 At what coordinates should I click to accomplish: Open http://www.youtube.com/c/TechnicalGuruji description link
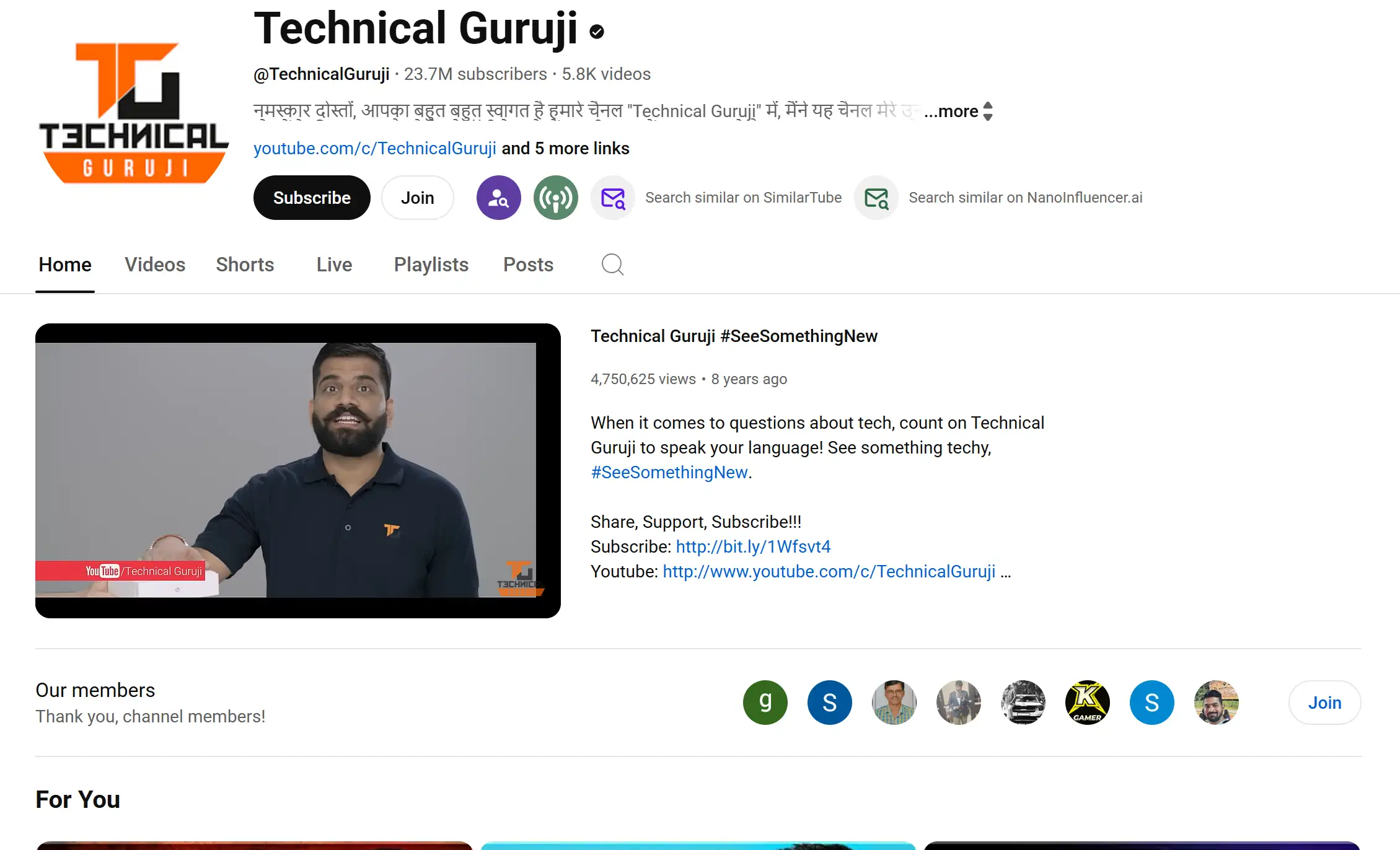(x=829, y=572)
